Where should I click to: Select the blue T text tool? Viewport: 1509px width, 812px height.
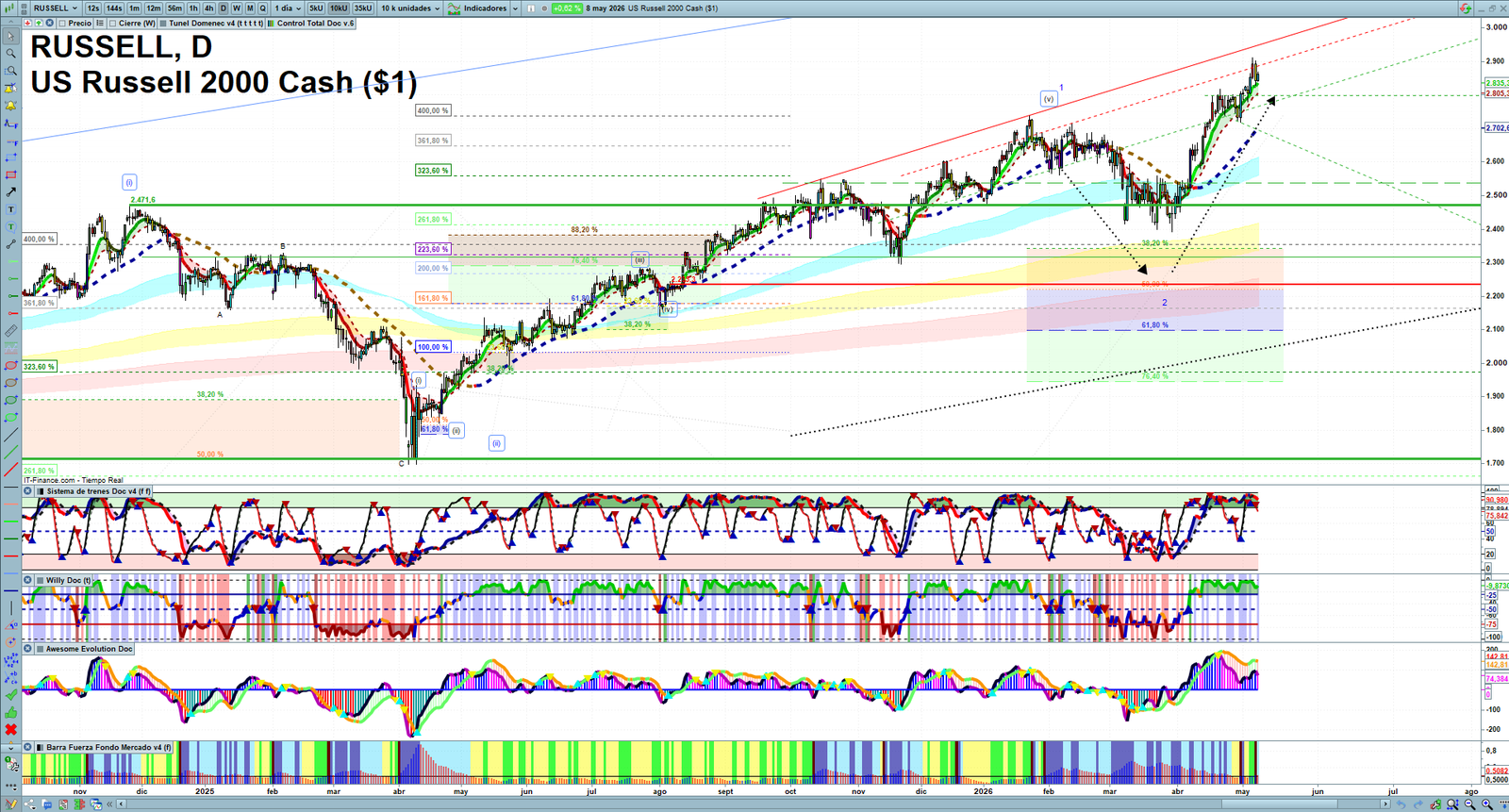click(x=11, y=209)
